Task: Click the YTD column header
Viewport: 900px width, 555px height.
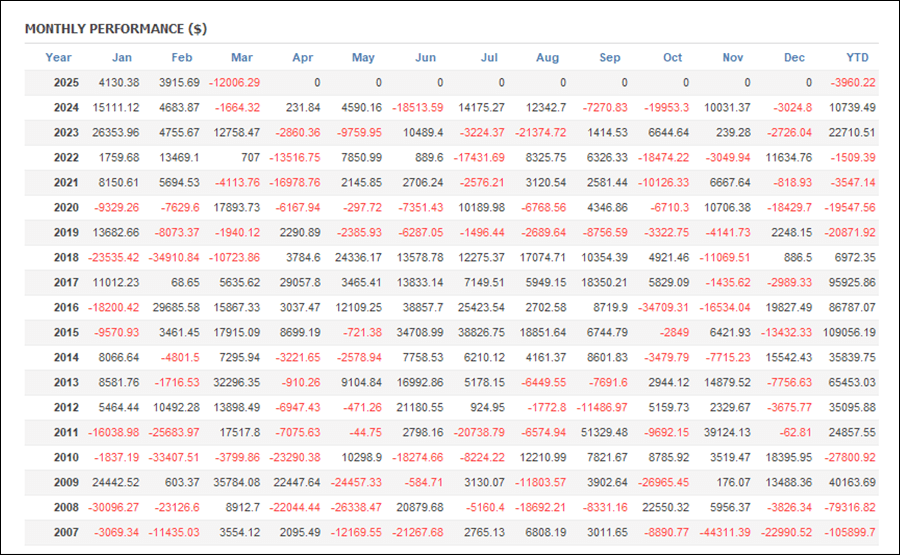Action: tap(858, 57)
